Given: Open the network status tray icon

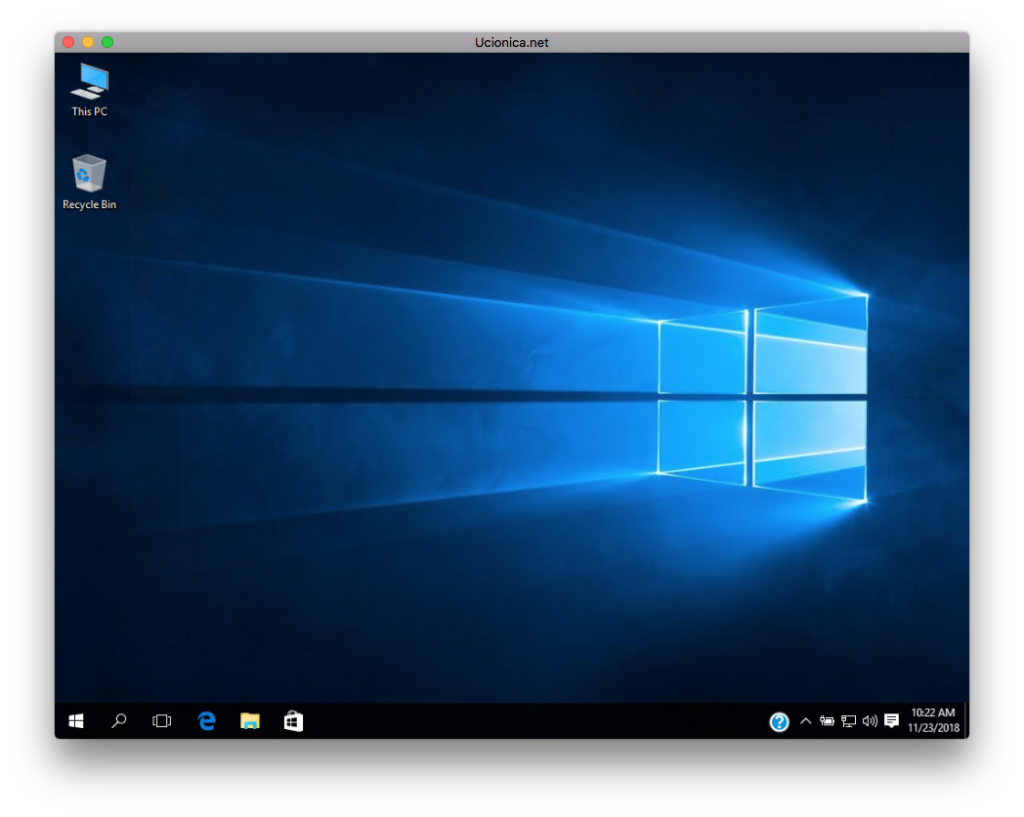Looking at the screenshot, I should pyautogui.click(x=848, y=721).
